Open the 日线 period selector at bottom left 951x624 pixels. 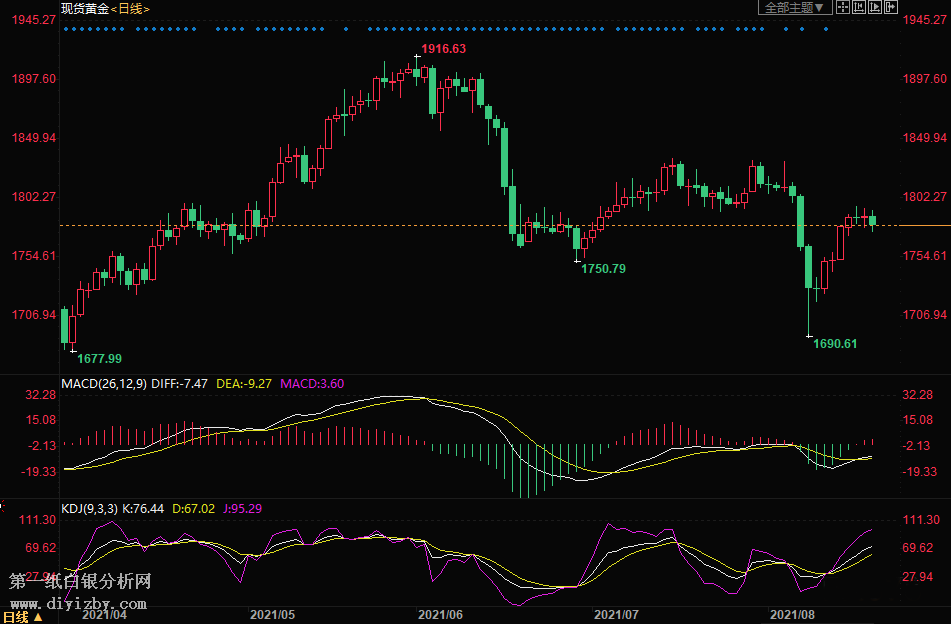22,617
